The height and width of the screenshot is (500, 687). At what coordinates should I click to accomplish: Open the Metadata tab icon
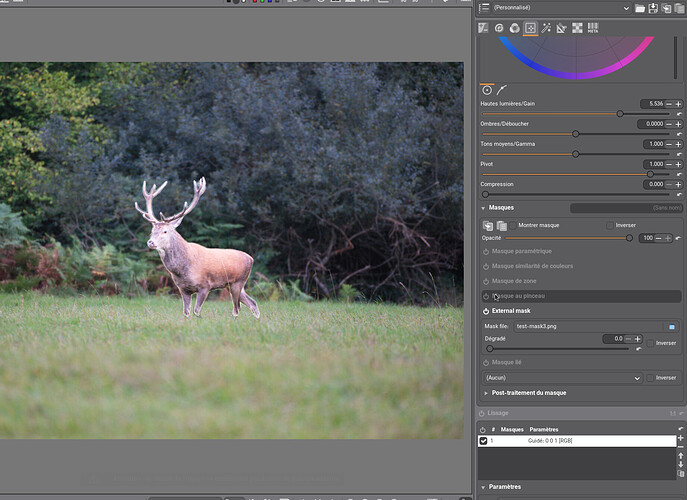coord(593,28)
